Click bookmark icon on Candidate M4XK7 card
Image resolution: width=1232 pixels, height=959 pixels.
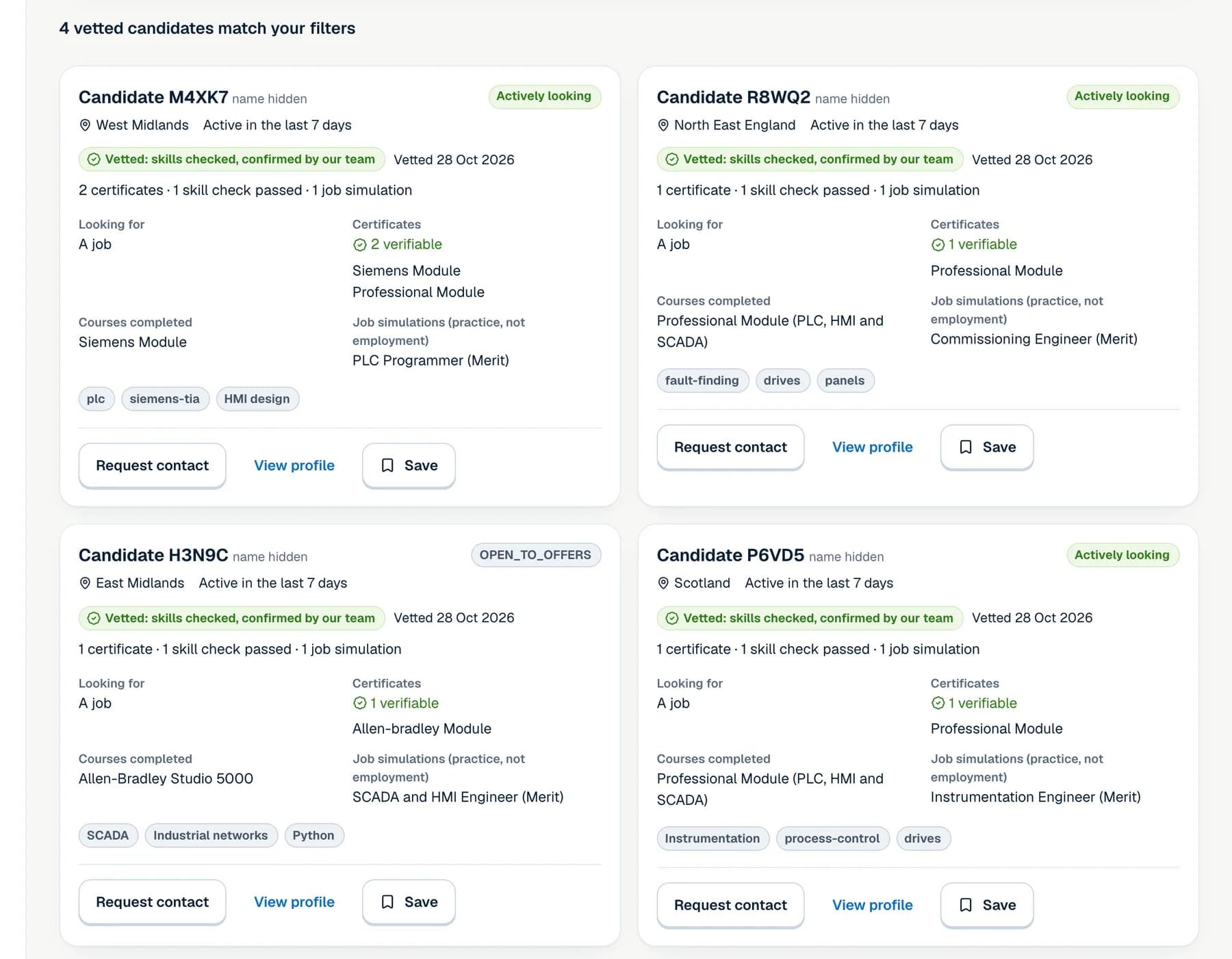(x=387, y=465)
